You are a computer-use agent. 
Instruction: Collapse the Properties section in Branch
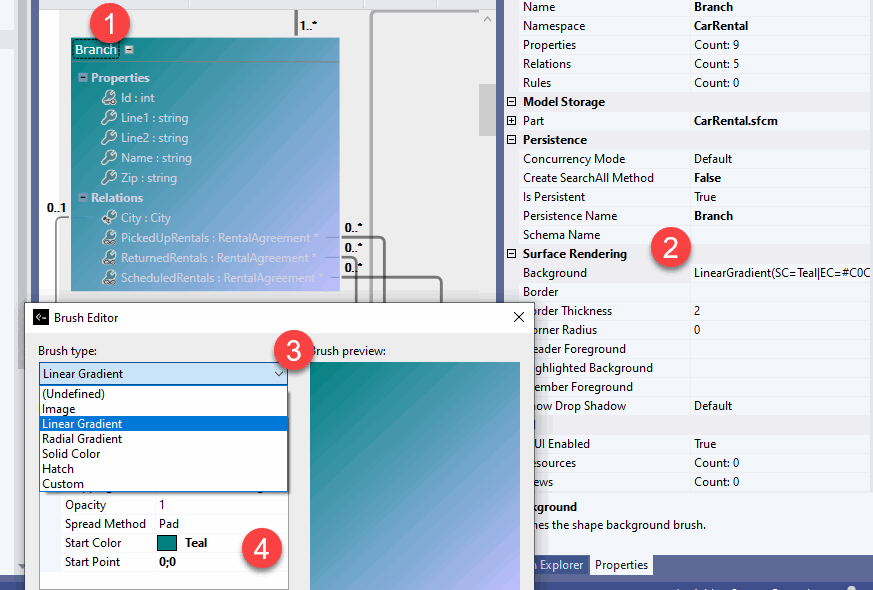pos(83,78)
